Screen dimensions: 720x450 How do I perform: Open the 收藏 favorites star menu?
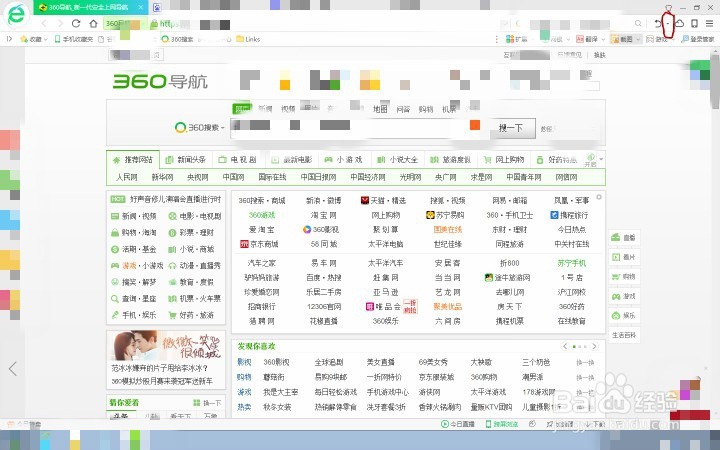(34, 39)
